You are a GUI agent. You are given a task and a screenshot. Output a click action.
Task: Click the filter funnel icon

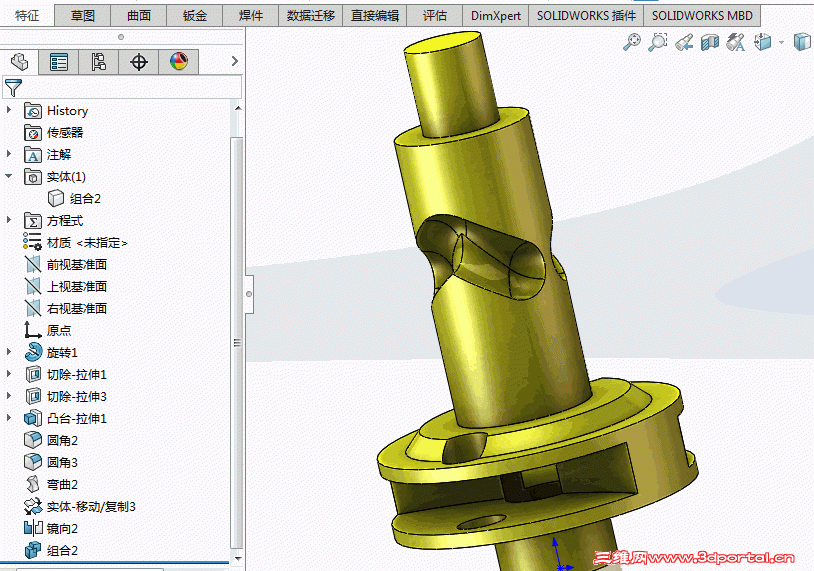13,87
